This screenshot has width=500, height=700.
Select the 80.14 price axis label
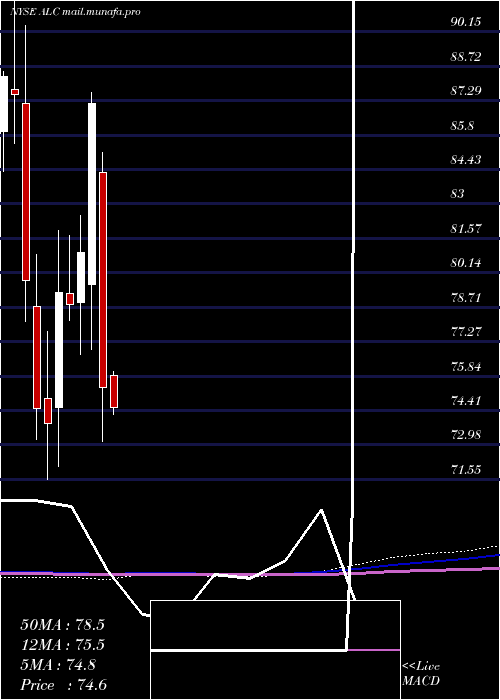[x=466, y=263]
